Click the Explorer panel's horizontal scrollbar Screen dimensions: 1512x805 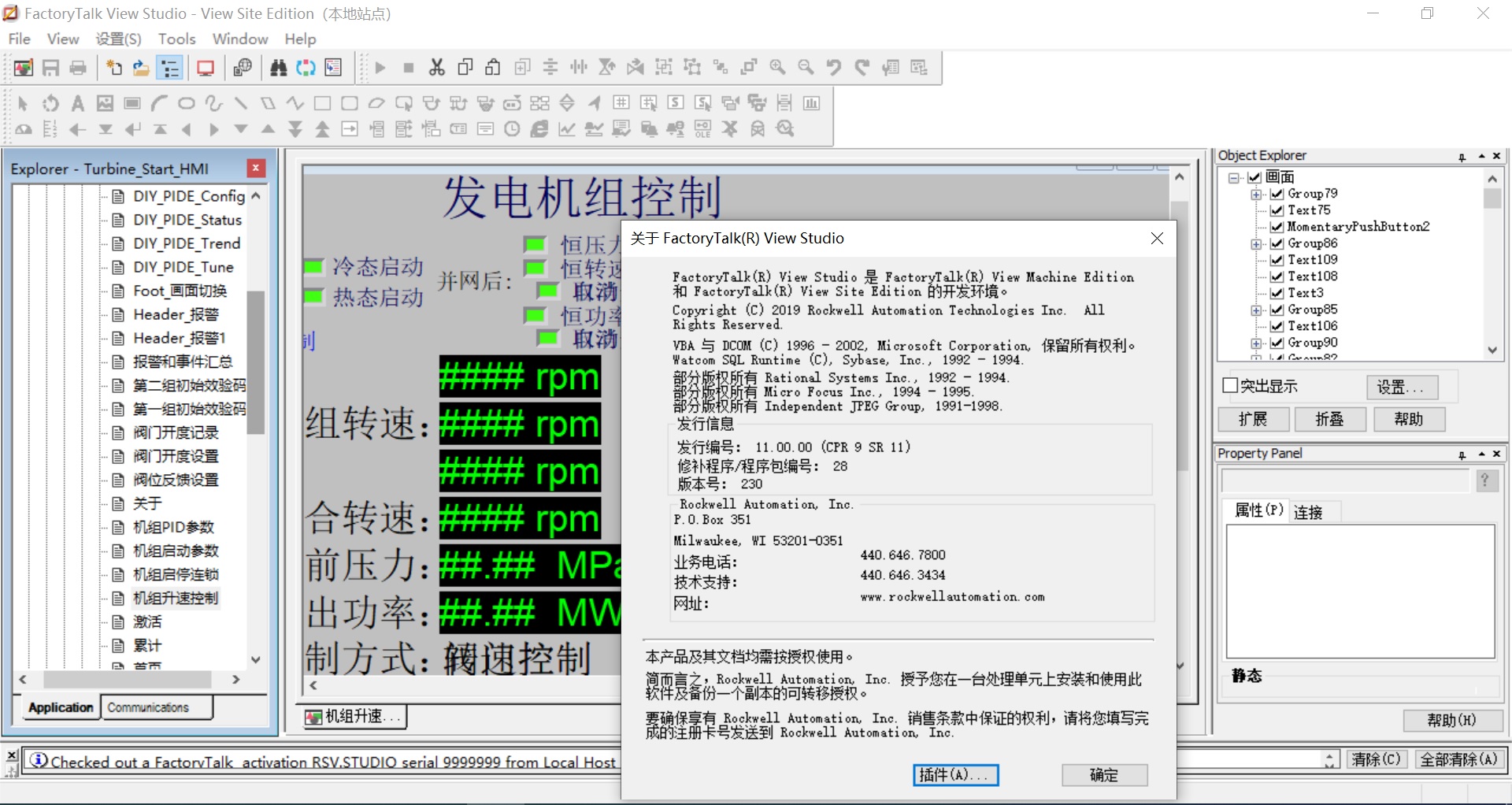point(128,679)
